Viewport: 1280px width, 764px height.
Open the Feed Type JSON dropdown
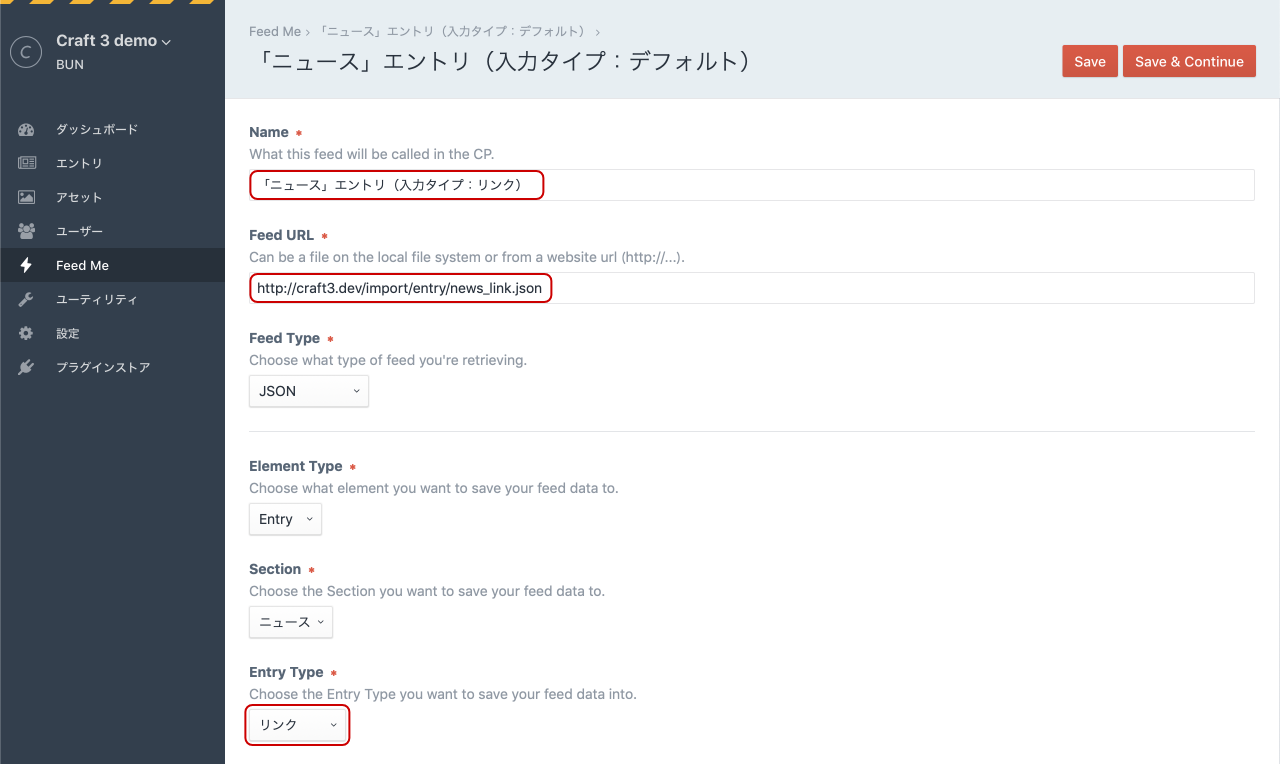point(308,391)
